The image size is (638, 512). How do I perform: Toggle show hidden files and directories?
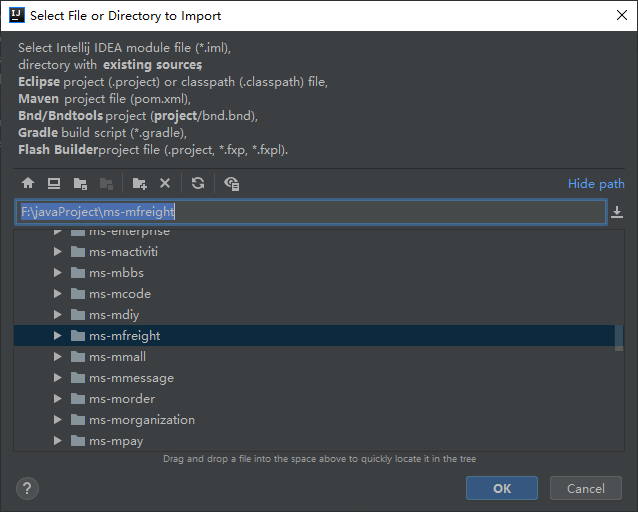pyautogui.click(x=232, y=184)
